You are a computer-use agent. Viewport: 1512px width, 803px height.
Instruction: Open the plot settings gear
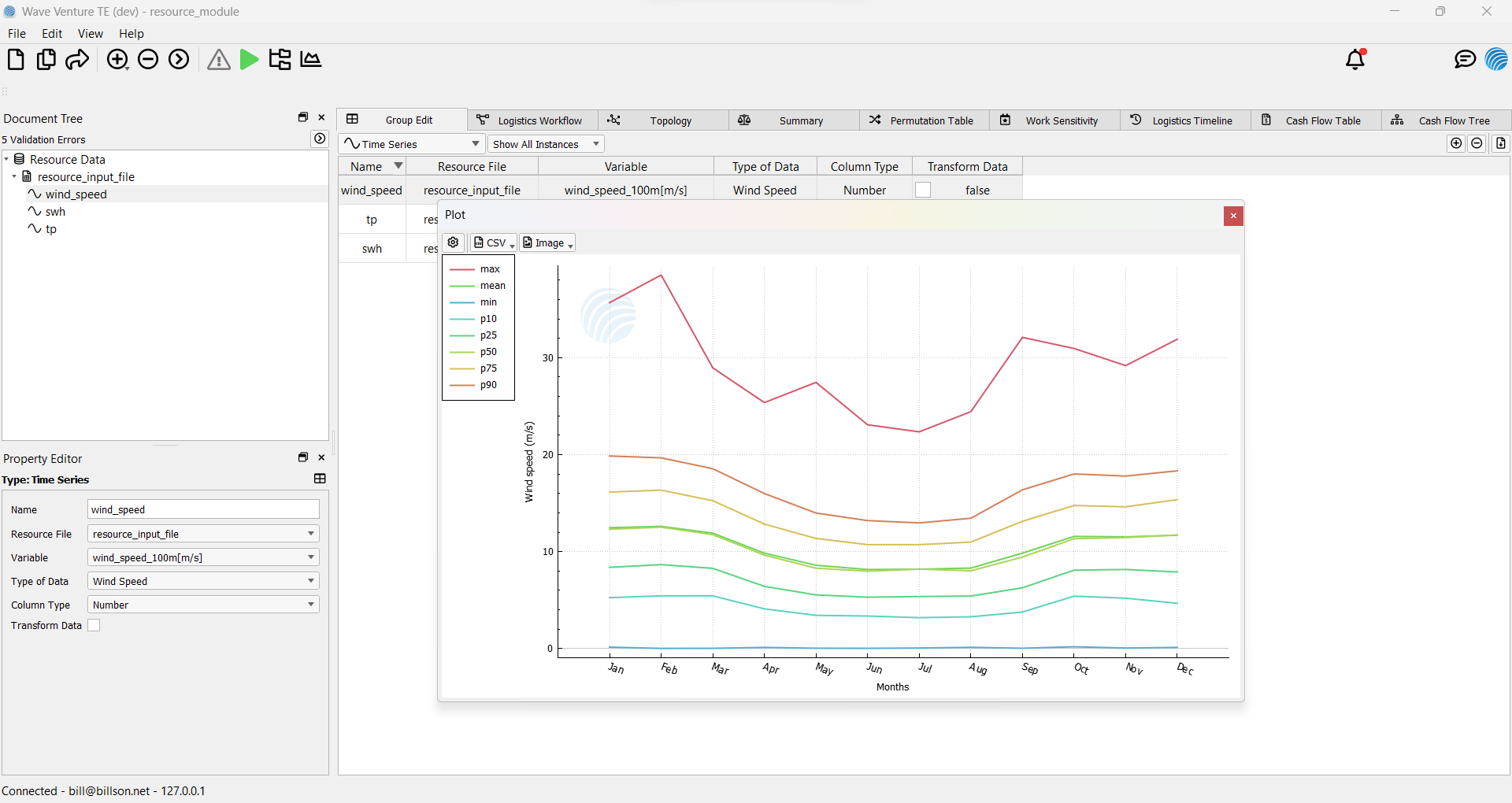coord(454,242)
